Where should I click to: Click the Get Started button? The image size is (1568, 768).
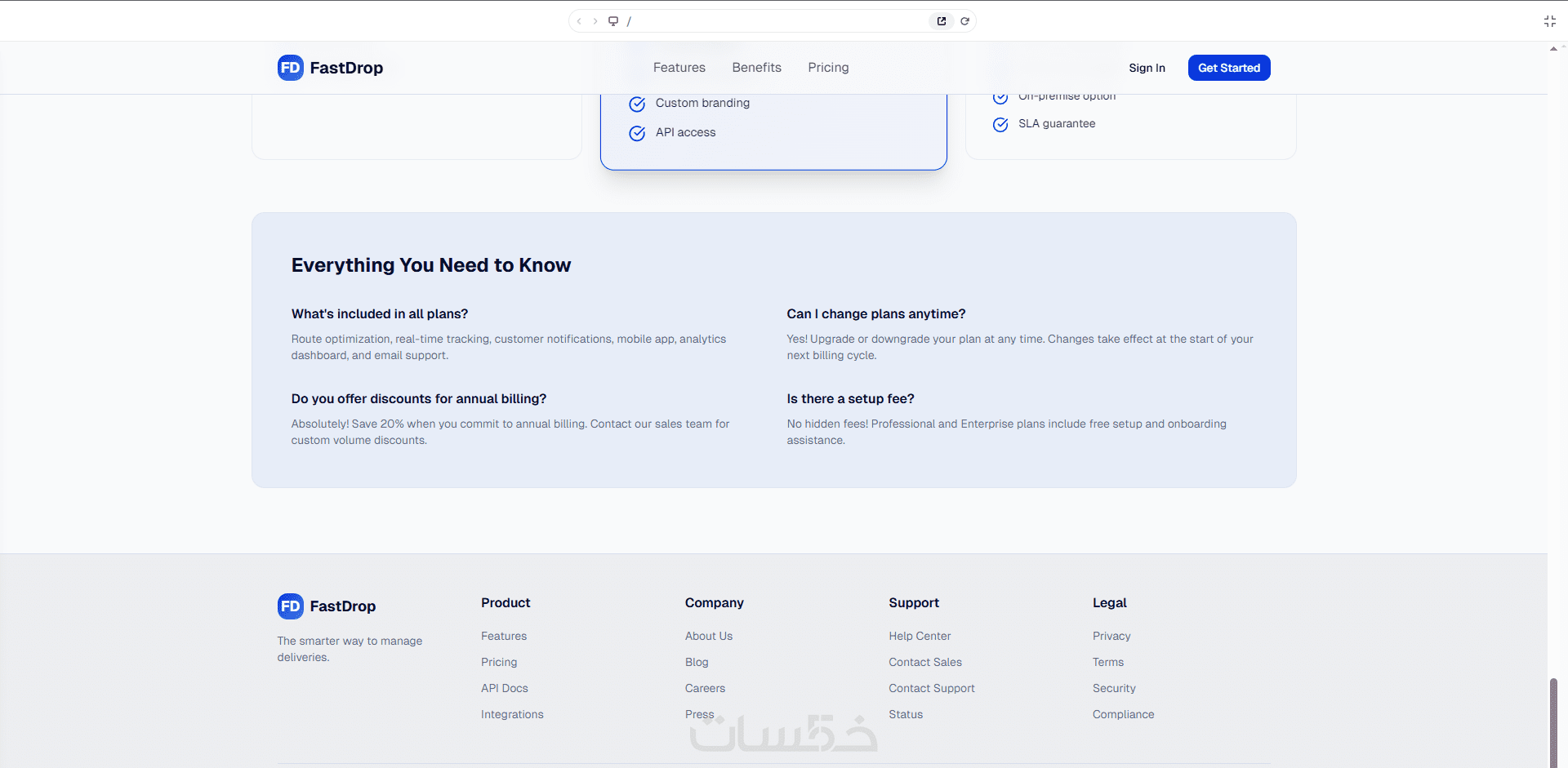click(1229, 68)
